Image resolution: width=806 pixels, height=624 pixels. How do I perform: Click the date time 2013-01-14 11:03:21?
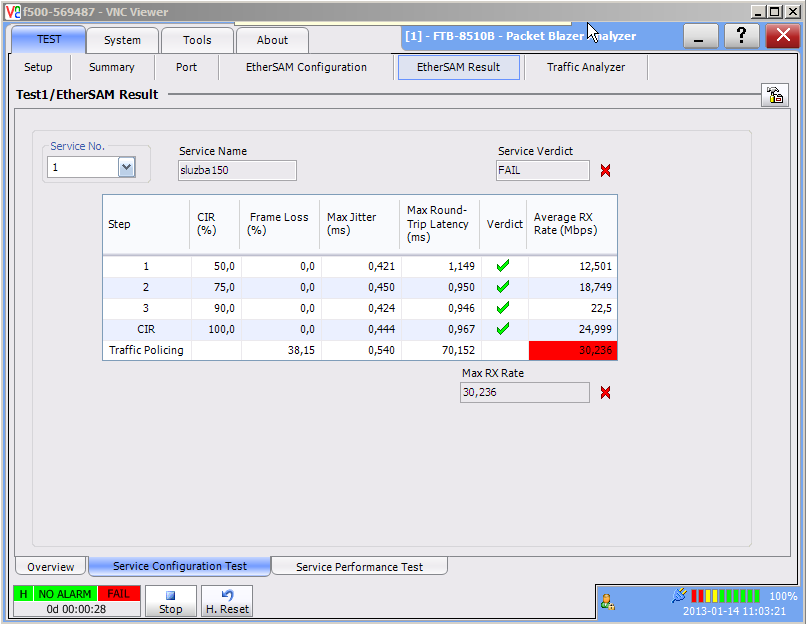pos(734,611)
